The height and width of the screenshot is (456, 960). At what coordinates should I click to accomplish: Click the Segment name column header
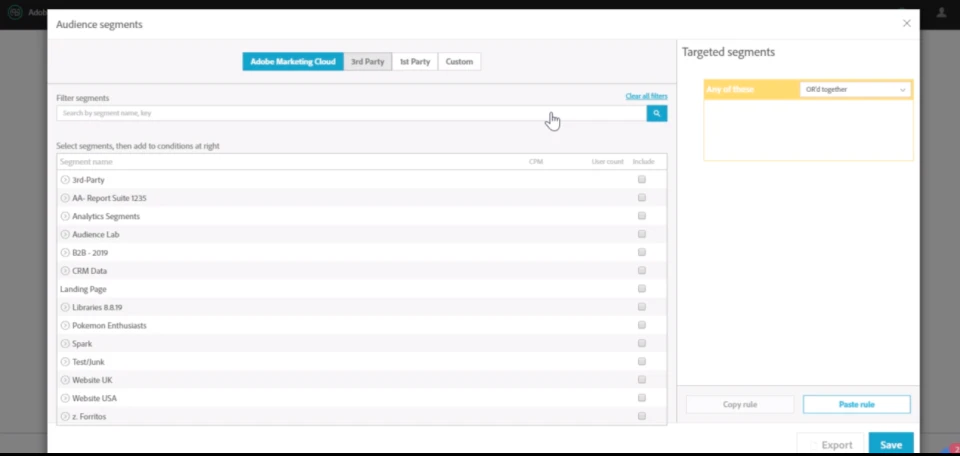86,162
